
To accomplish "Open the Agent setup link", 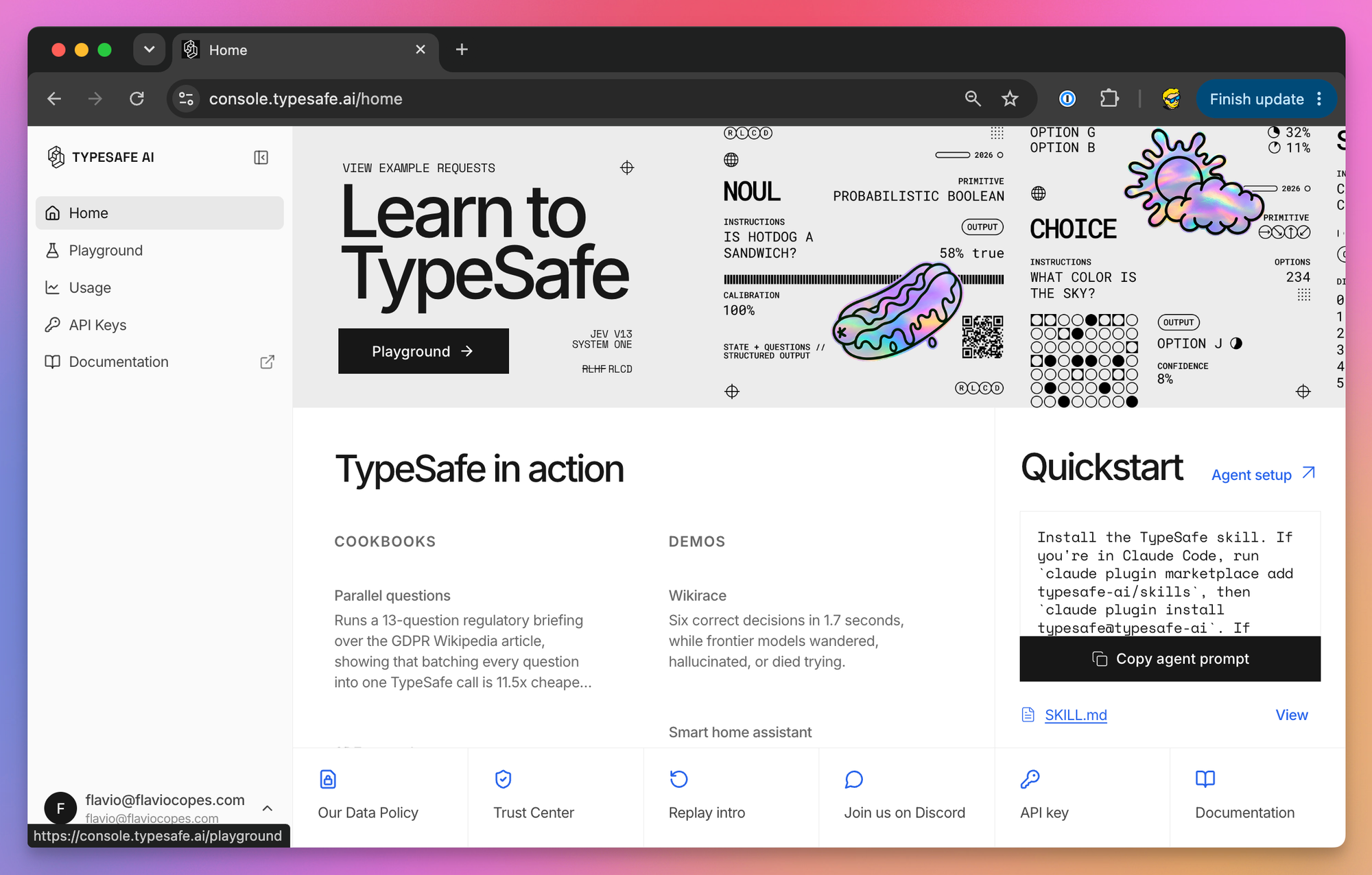I will tap(1263, 475).
